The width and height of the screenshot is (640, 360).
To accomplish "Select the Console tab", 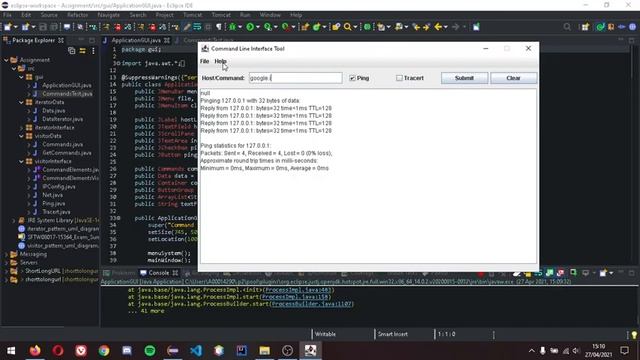I will (x=158, y=273).
